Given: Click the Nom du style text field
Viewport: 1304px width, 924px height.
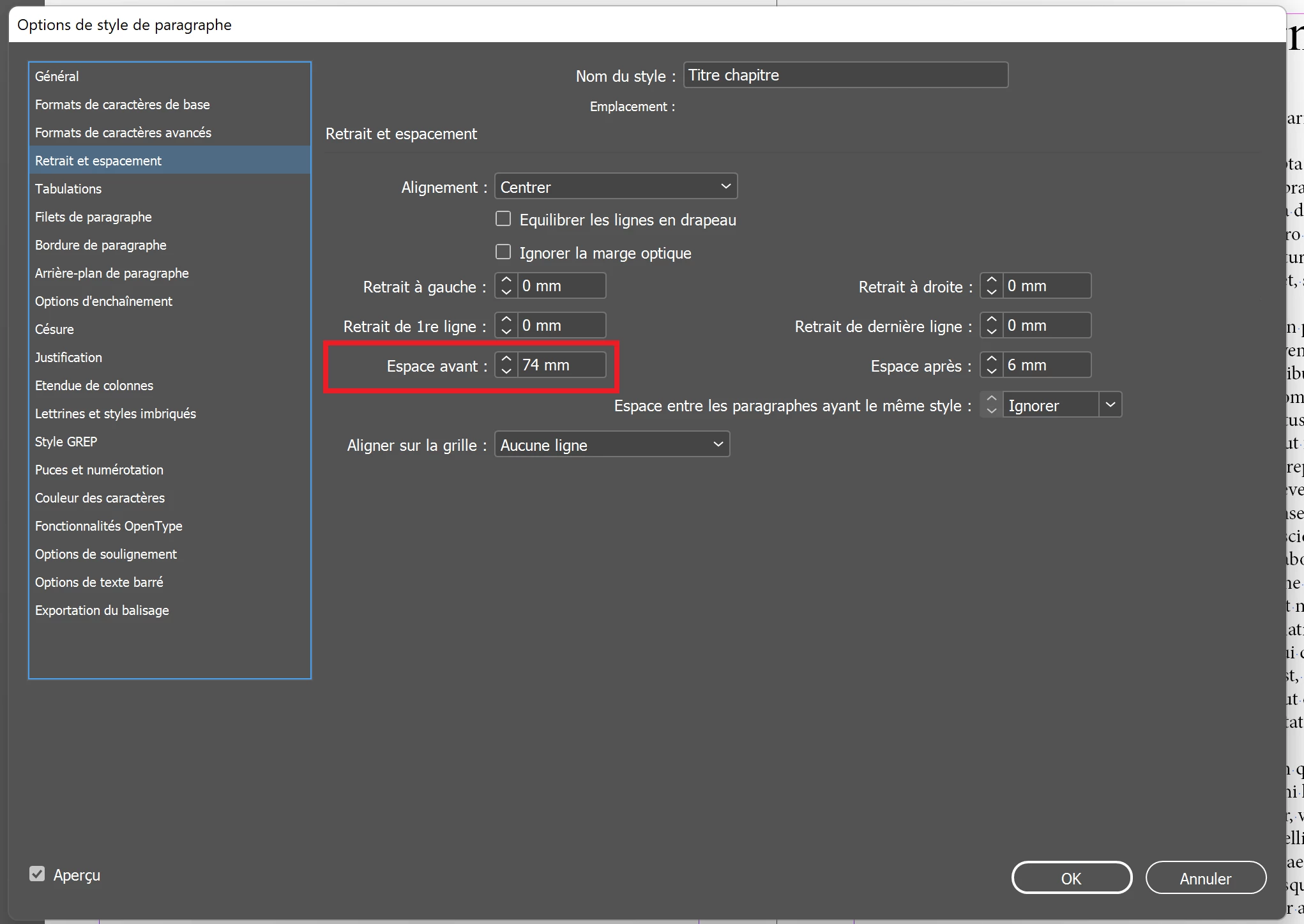Looking at the screenshot, I should pos(845,75).
